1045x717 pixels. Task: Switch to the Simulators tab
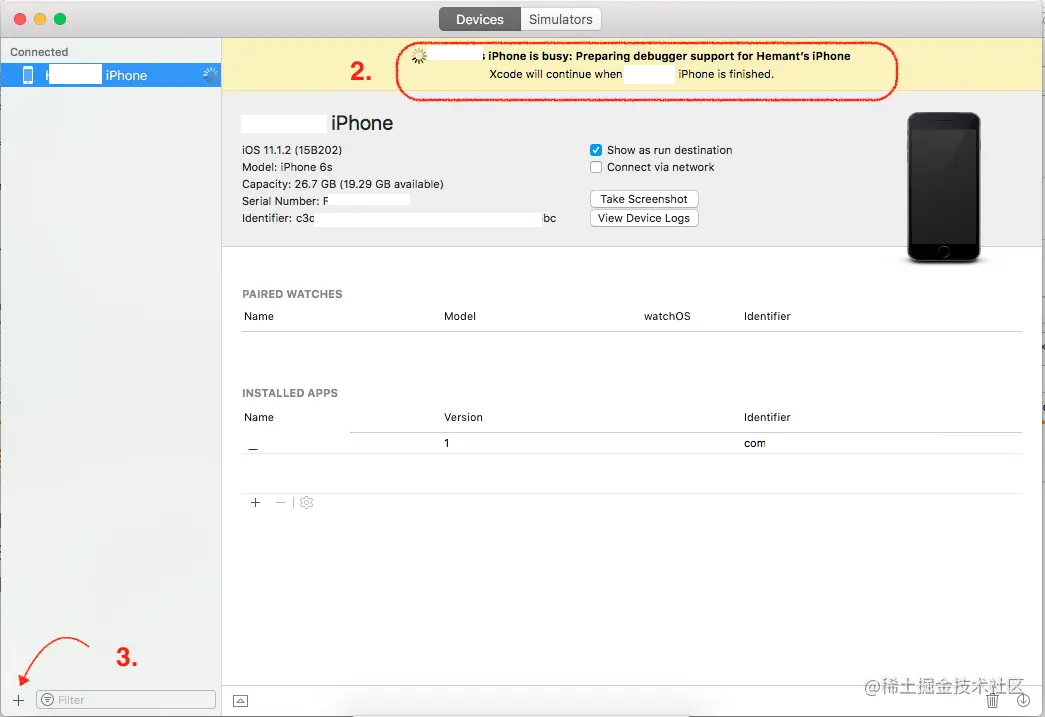pyautogui.click(x=560, y=19)
